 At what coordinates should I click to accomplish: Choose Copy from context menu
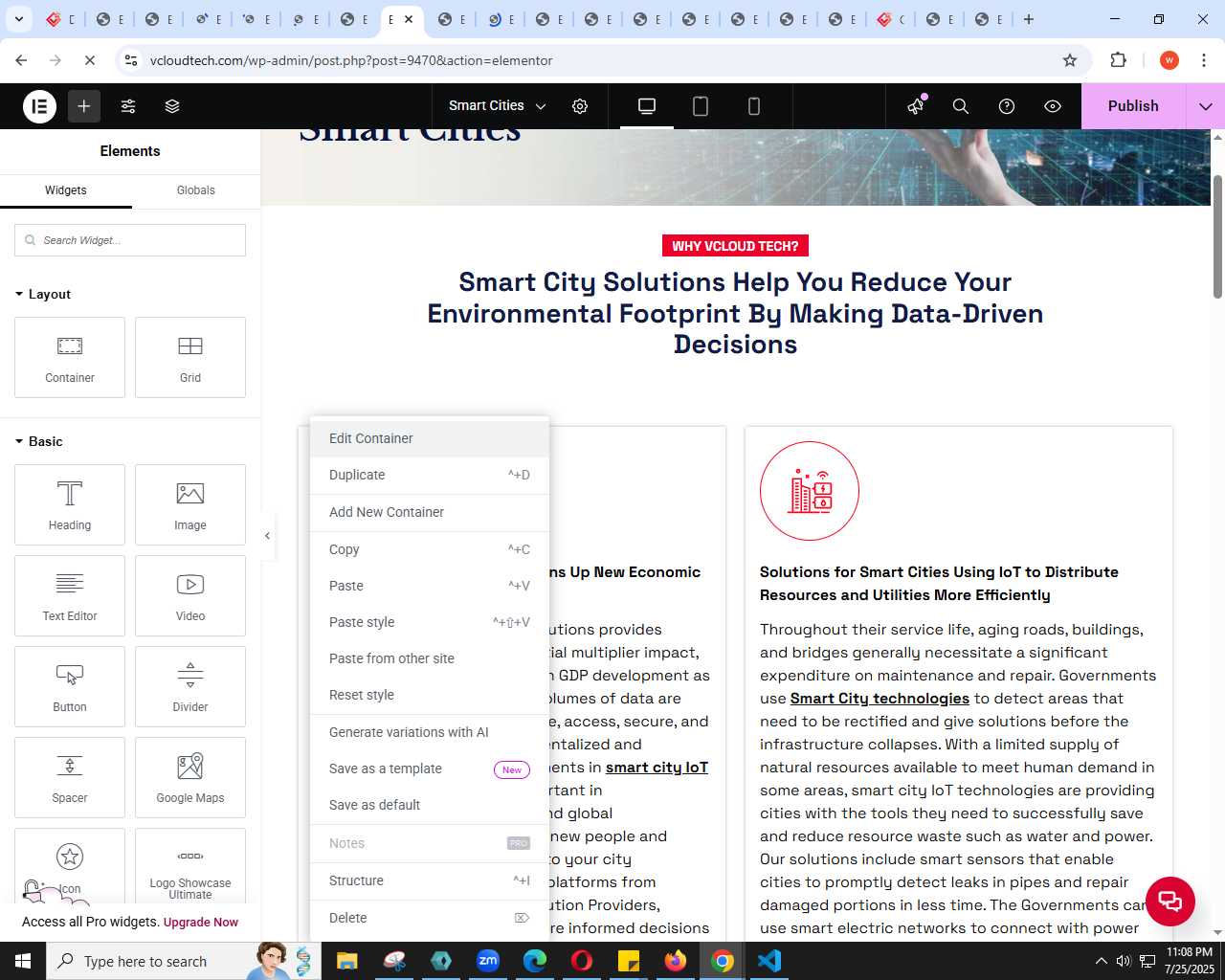430,549
